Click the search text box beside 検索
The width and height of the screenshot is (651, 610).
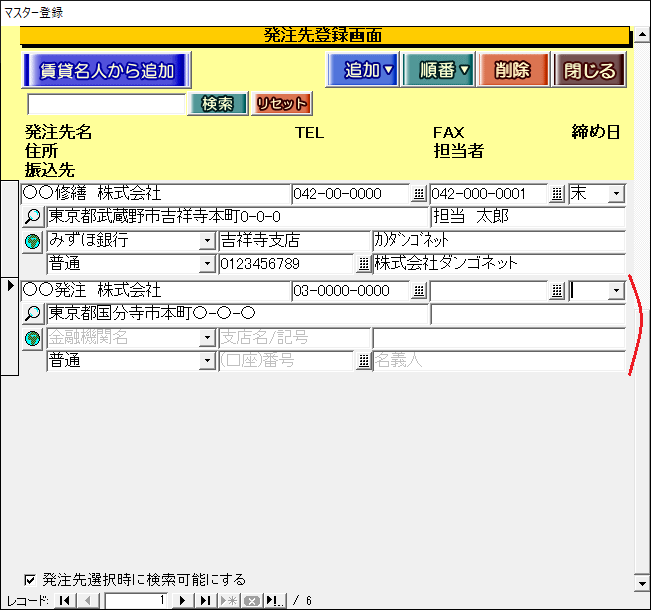106,104
